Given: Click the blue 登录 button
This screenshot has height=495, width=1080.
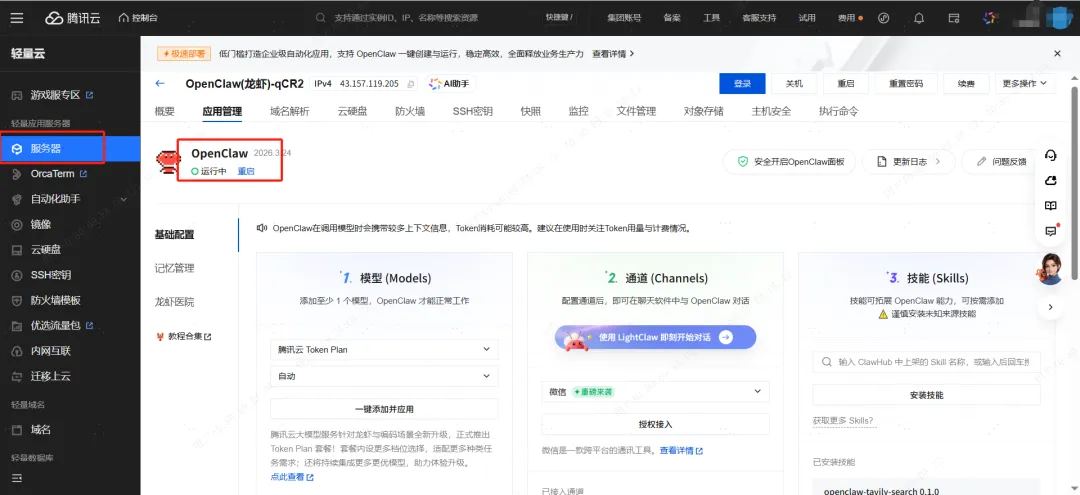Looking at the screenshot, I should tap(742, 83).
